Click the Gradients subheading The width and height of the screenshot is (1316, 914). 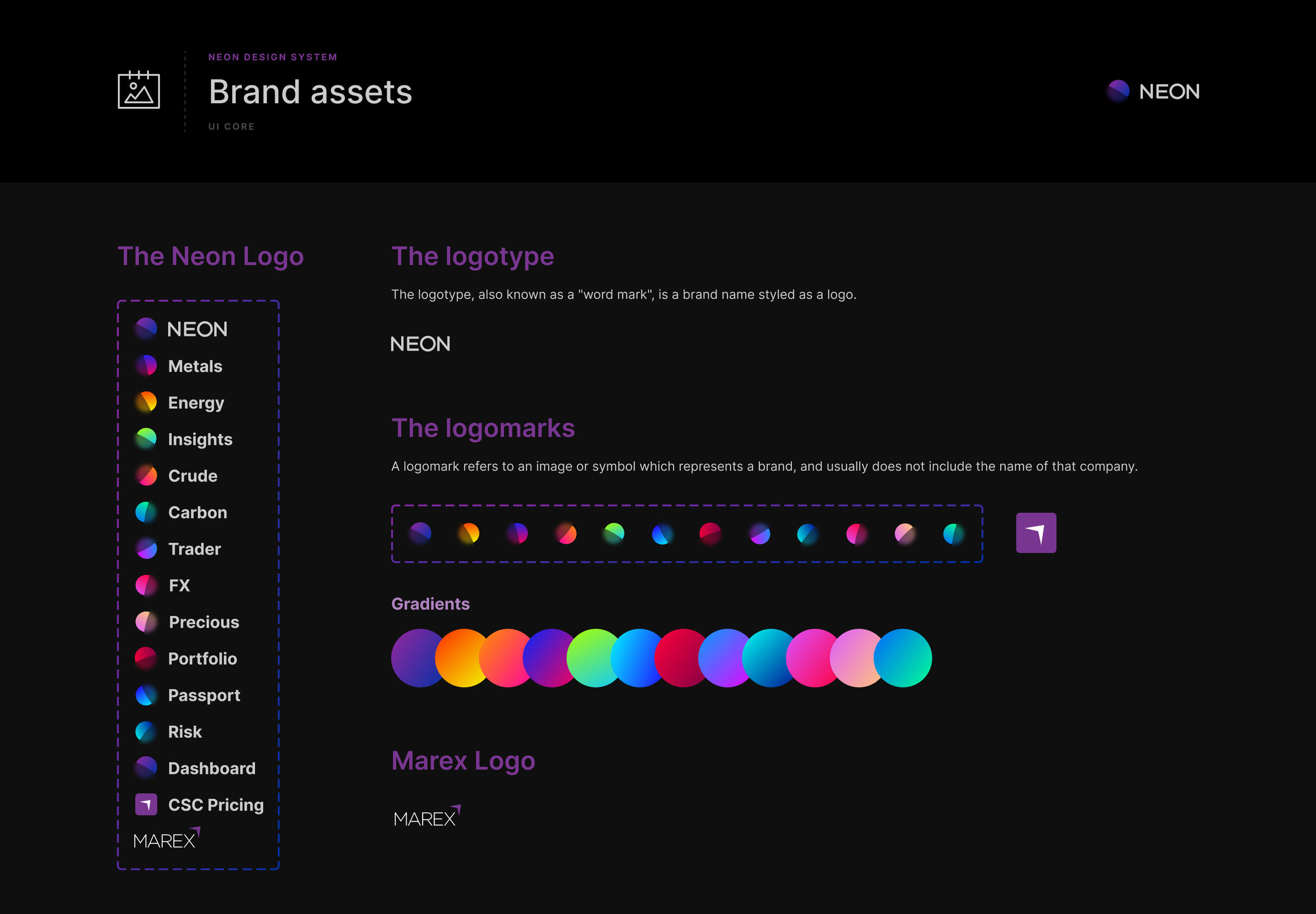point(431,603)
